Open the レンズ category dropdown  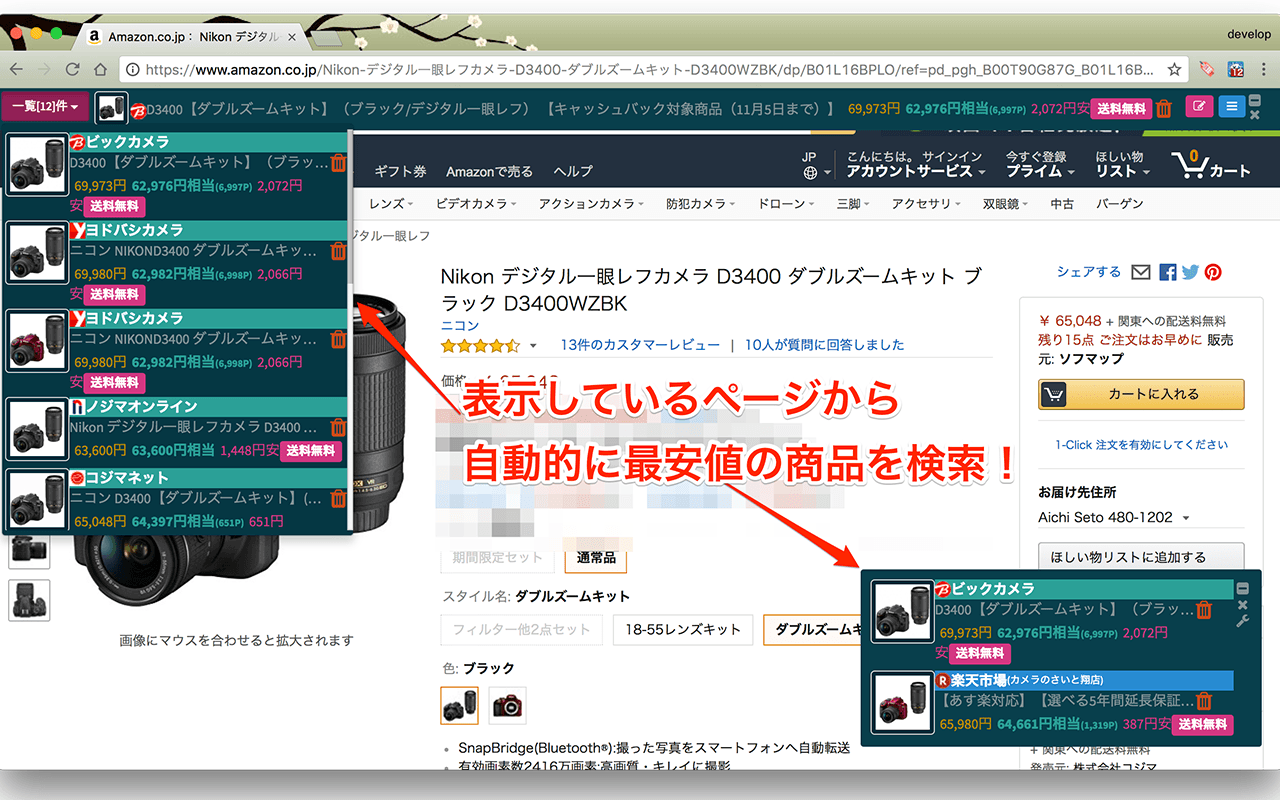click(391, 204)
